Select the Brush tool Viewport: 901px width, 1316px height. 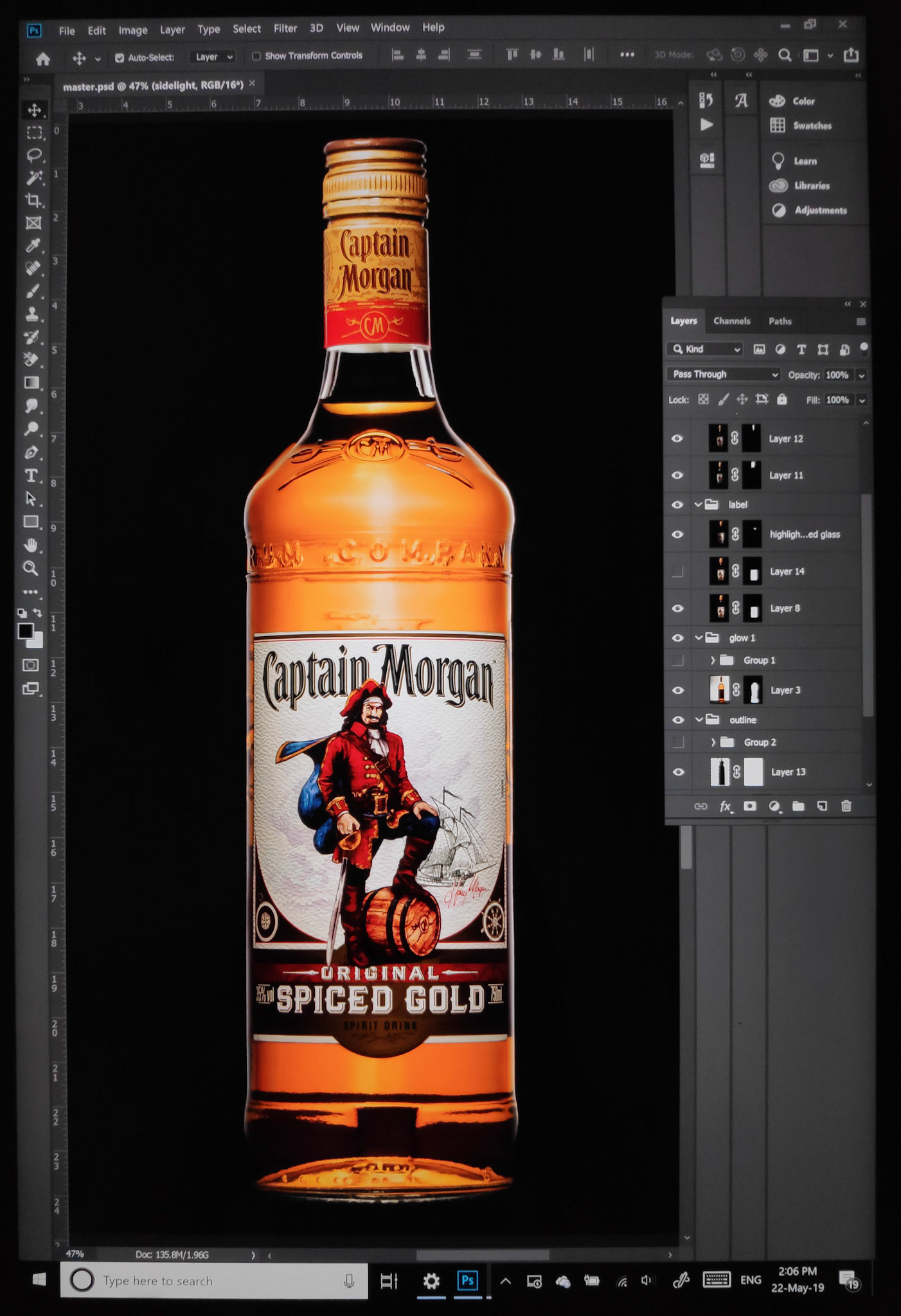click(x=33, y=291)
